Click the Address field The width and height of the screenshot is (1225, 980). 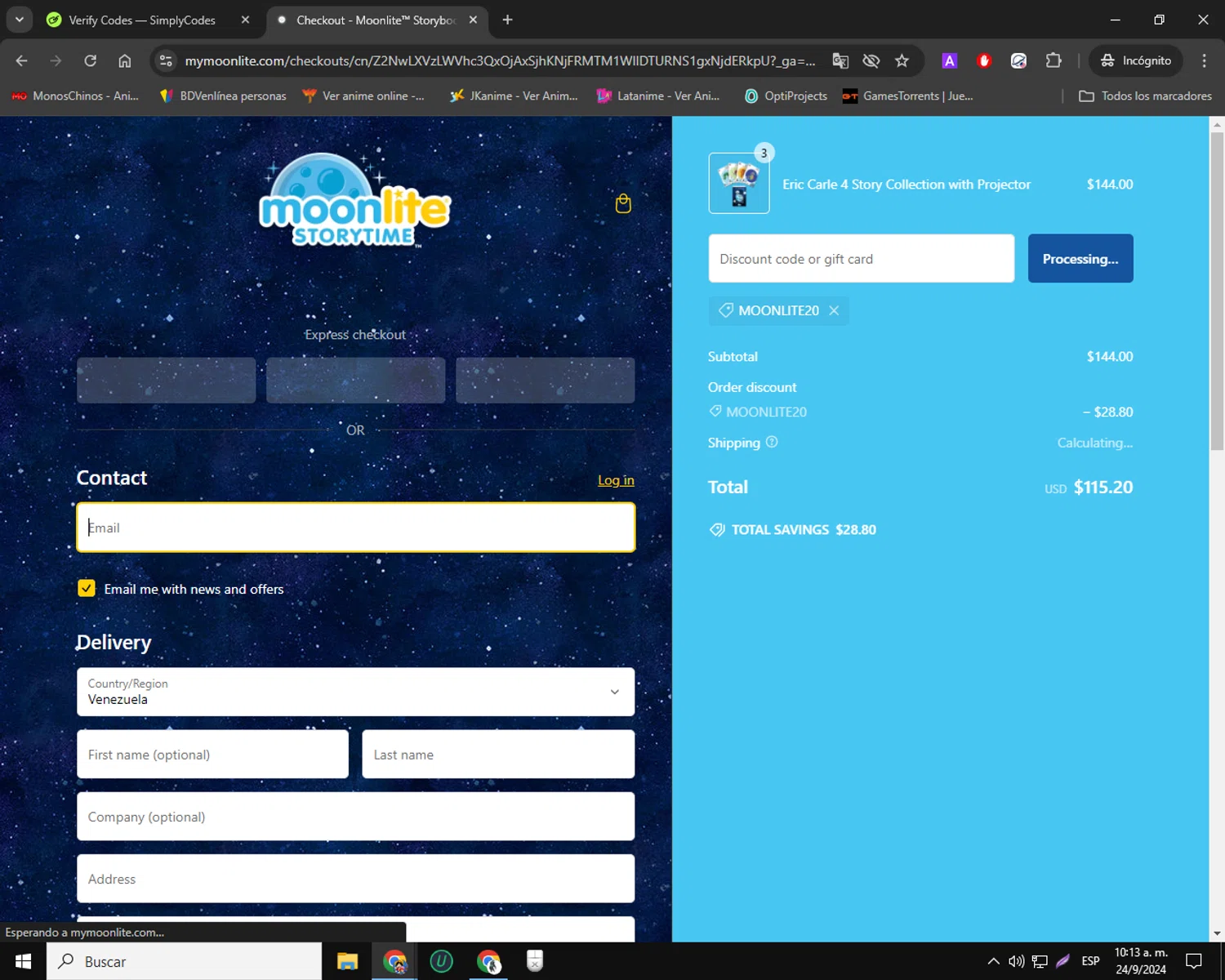(355, 879)
